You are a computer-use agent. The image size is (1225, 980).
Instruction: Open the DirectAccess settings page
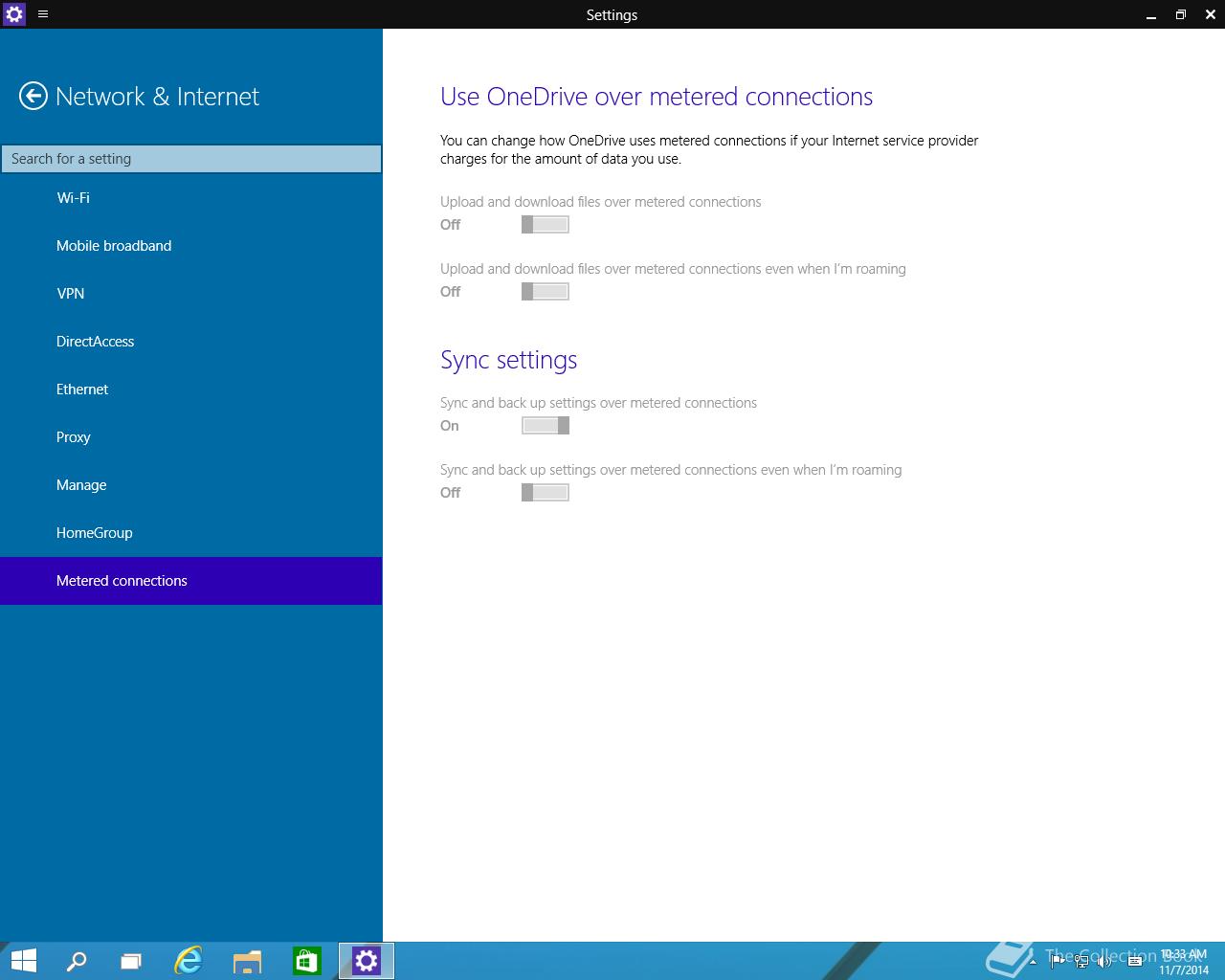pyautogui.click(x=191, y=342)
